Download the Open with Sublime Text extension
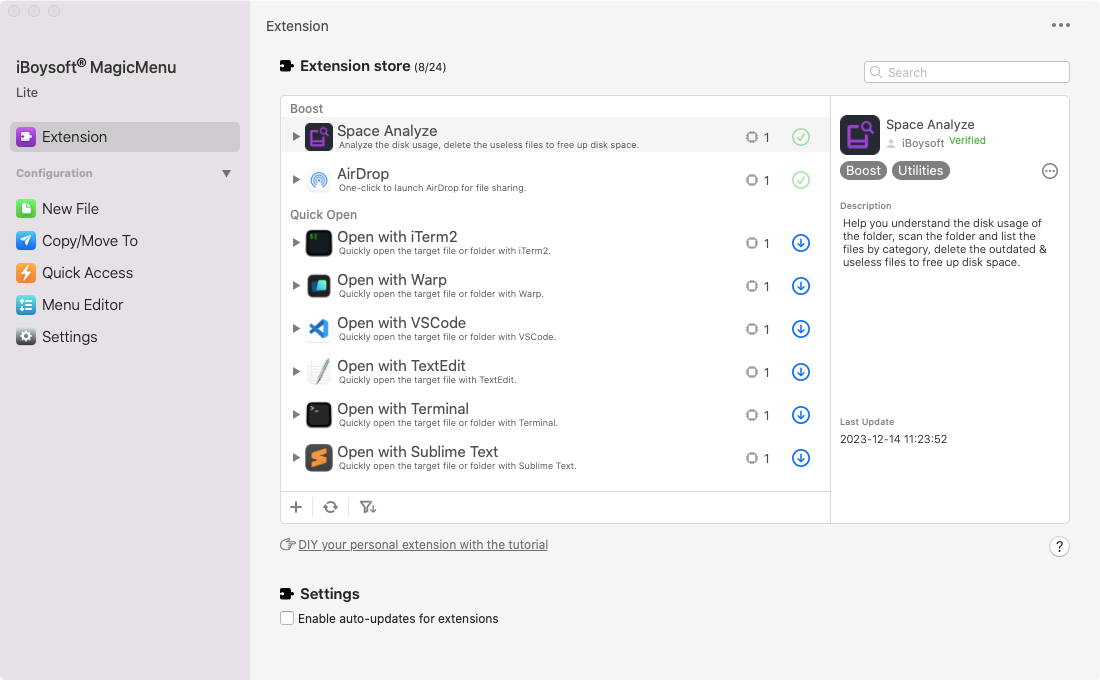The width and height of the screenshot is (1100, 680). [x=800, y=458]
